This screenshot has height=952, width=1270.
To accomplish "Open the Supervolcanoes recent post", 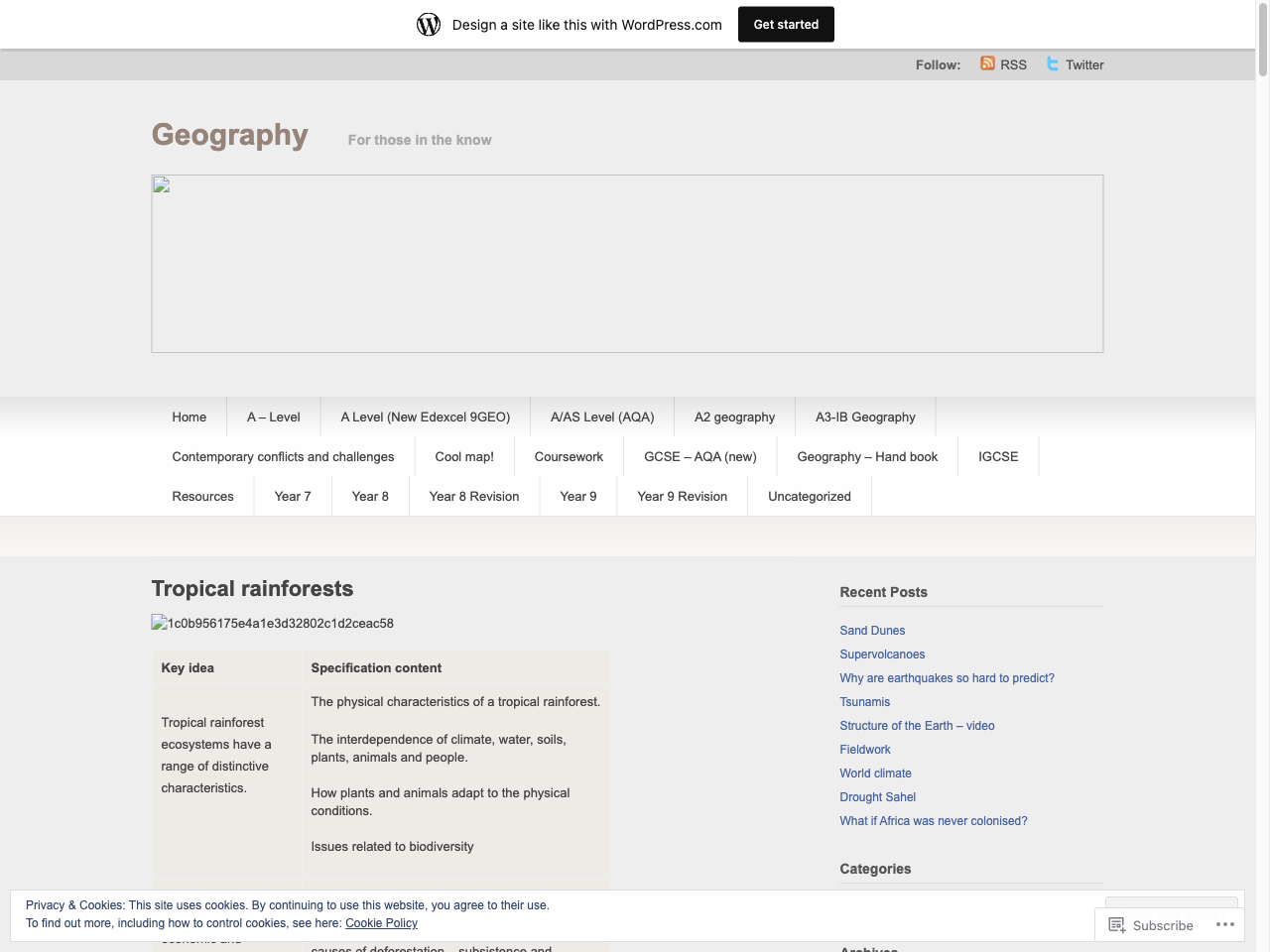I will coord(882,654).
